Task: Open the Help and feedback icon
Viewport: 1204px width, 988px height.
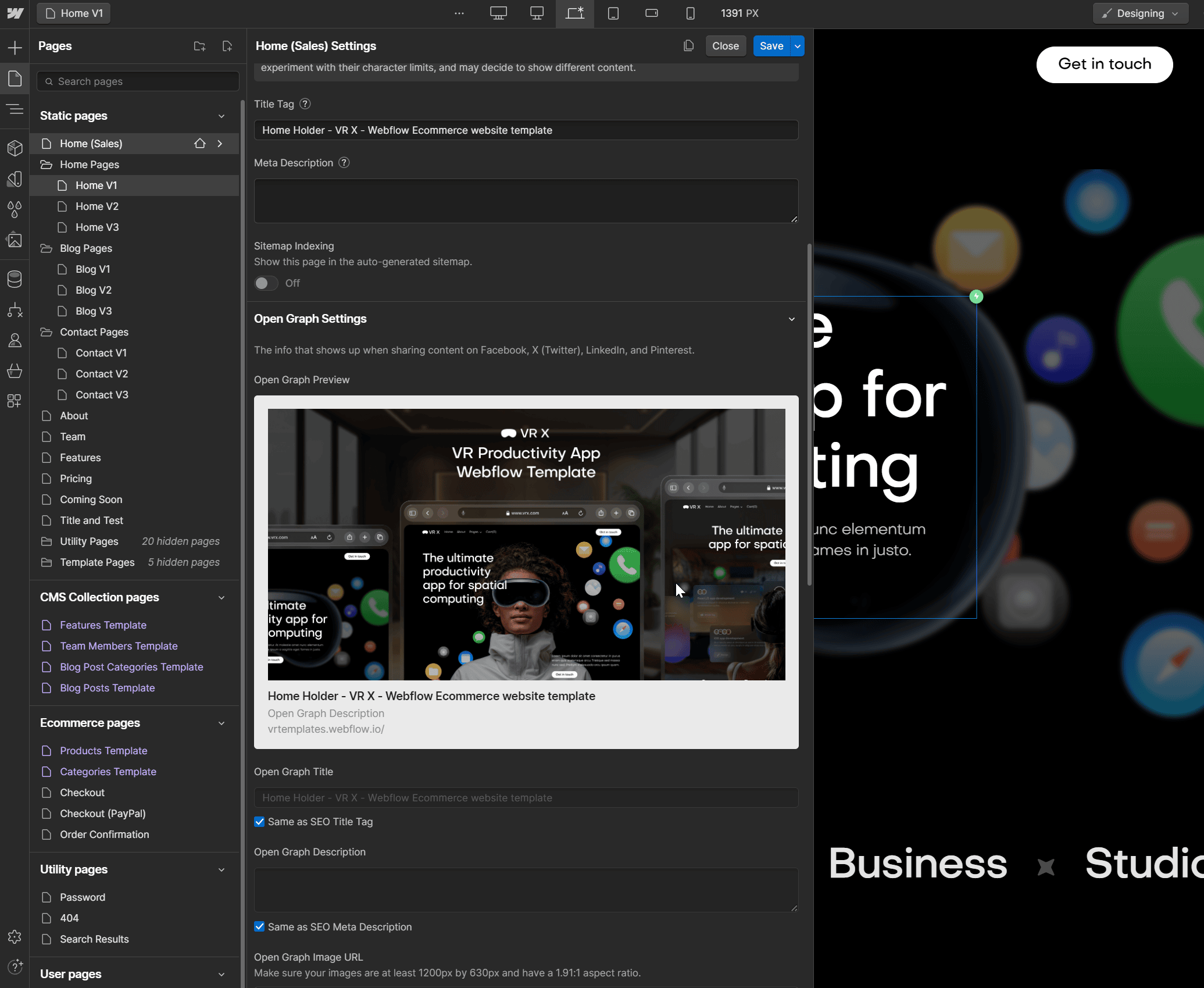Action: point(15,966)
